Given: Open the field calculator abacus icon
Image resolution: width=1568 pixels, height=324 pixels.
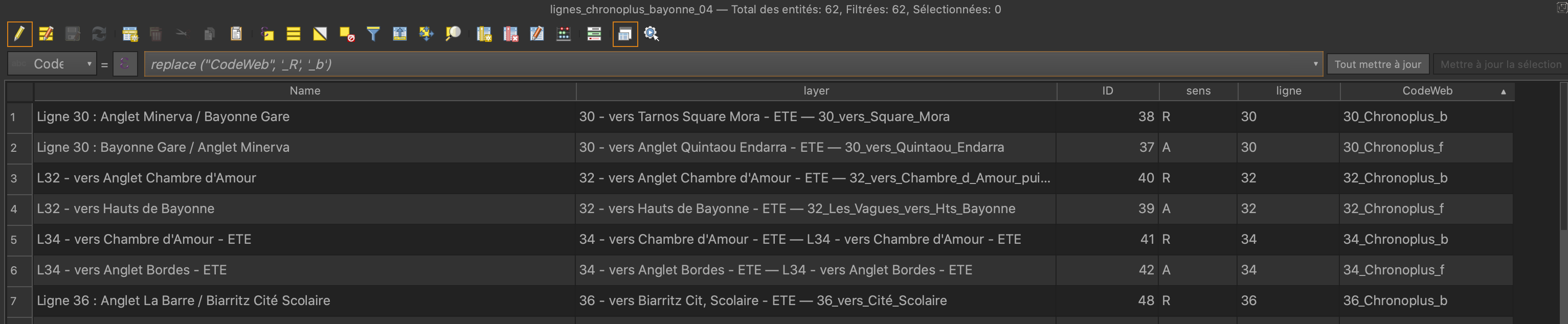Looking at the screenshot, I should click(x=564, y=34).
